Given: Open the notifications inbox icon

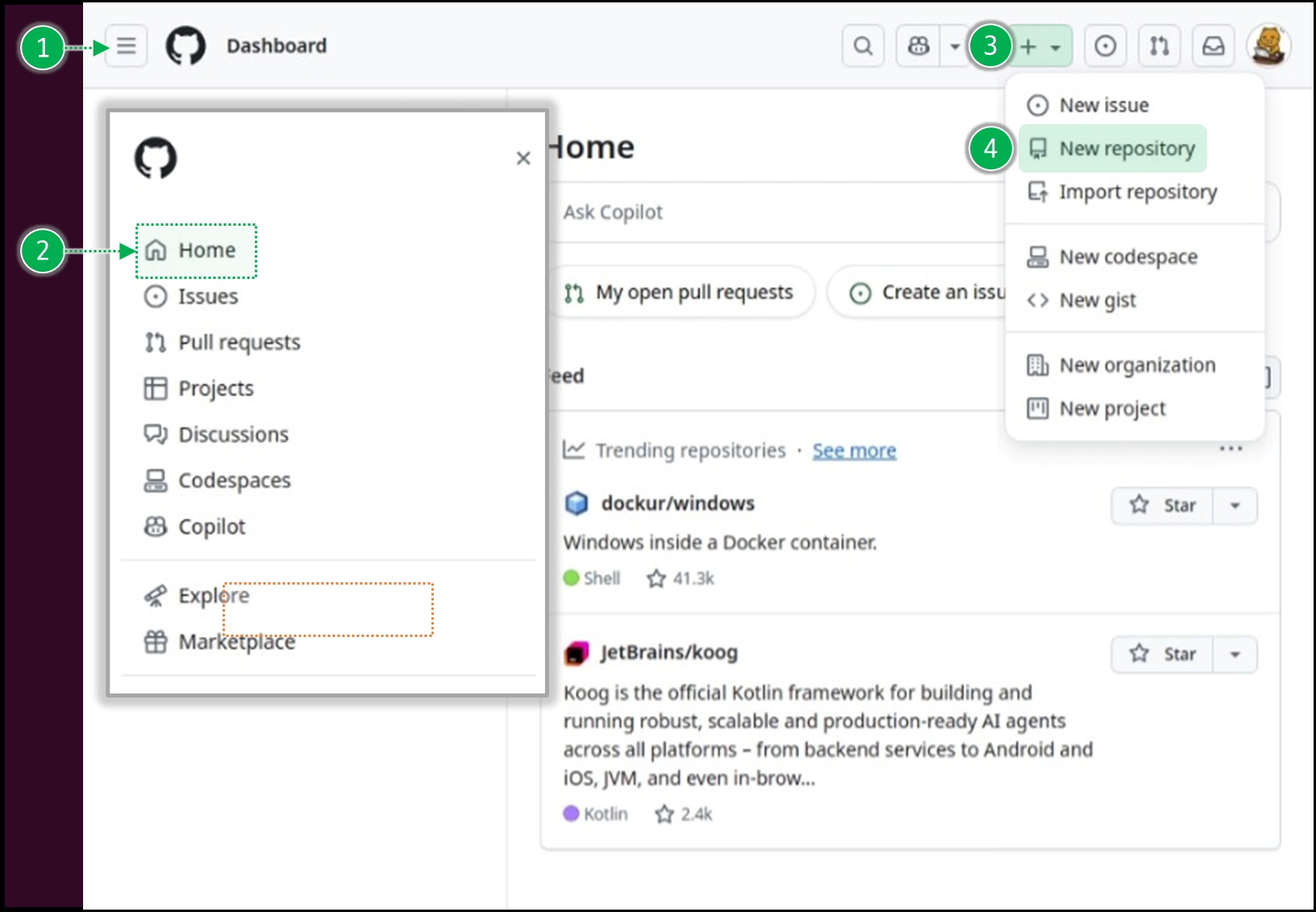Looking at the screenshot, I should point(1214,46).
